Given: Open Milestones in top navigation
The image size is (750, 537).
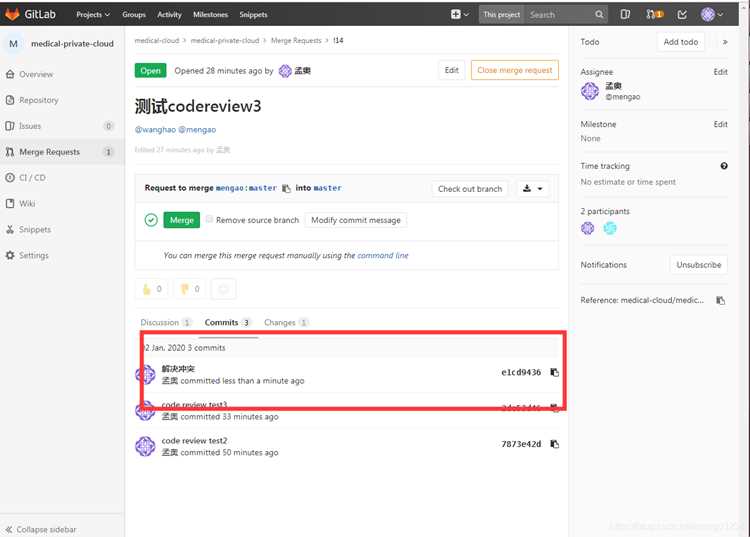Looking at the screenshot, I should [x=210, y=15].
